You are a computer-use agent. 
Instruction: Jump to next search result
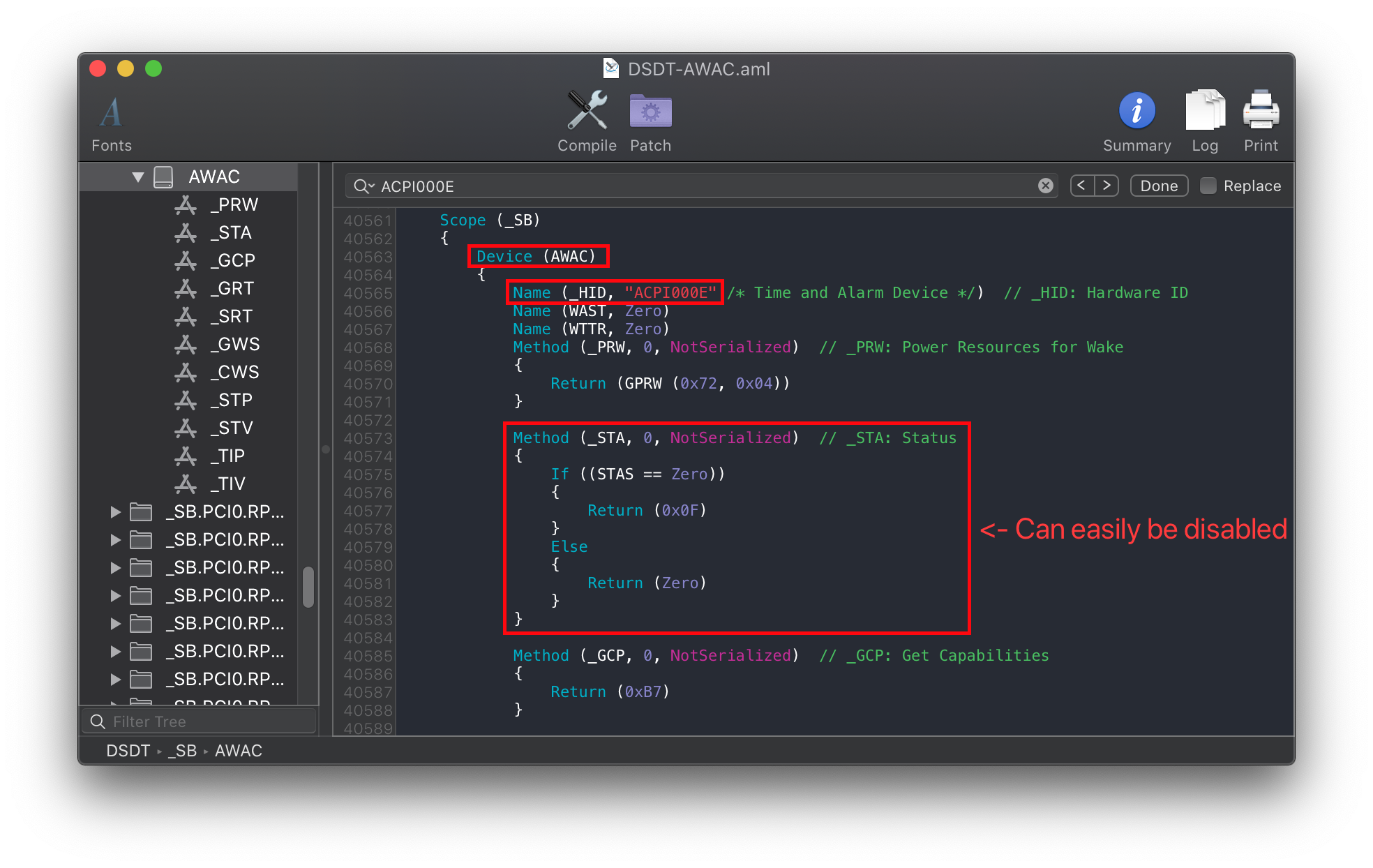point(1108,186)
